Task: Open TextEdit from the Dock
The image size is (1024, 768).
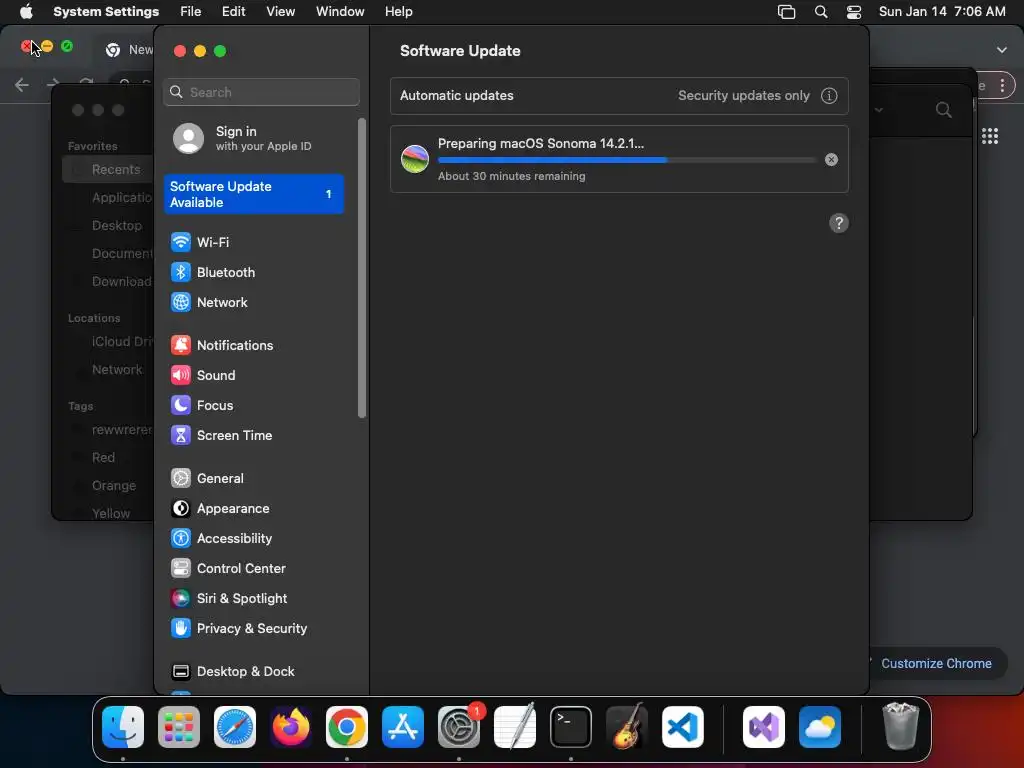Action: tap(515, 727)
